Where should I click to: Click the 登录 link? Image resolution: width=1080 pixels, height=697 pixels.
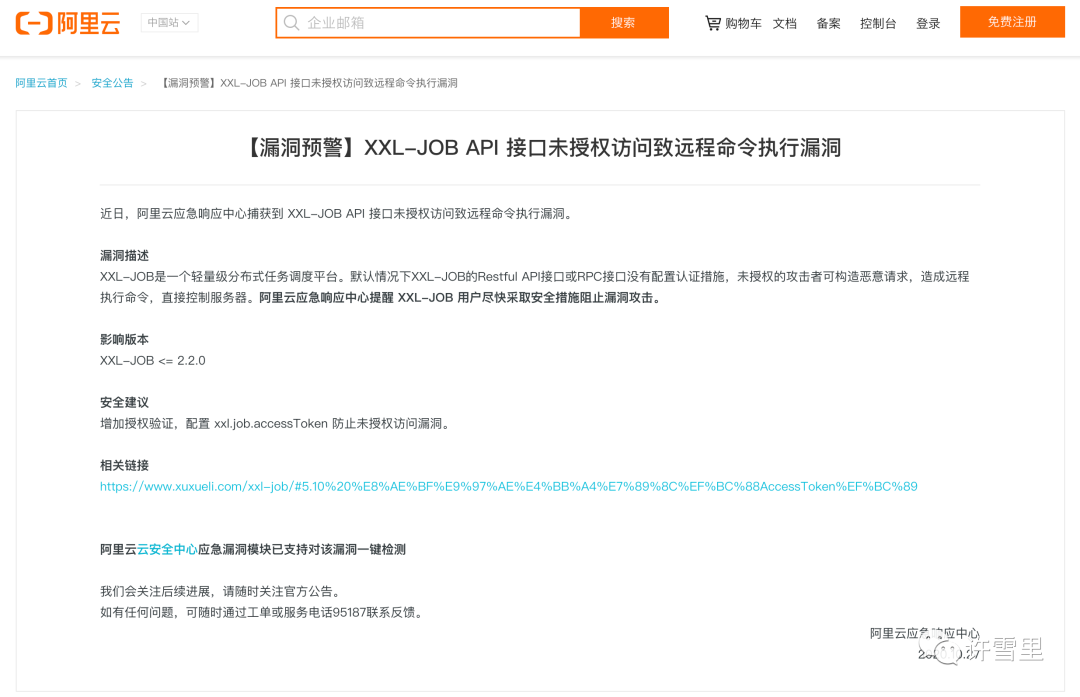[928, 23]
